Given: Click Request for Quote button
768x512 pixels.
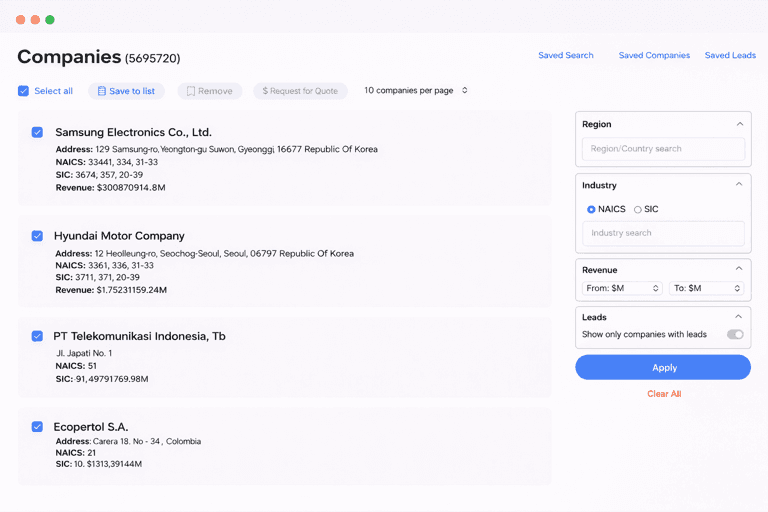Looking at the screenshot, I should point(300,91).
